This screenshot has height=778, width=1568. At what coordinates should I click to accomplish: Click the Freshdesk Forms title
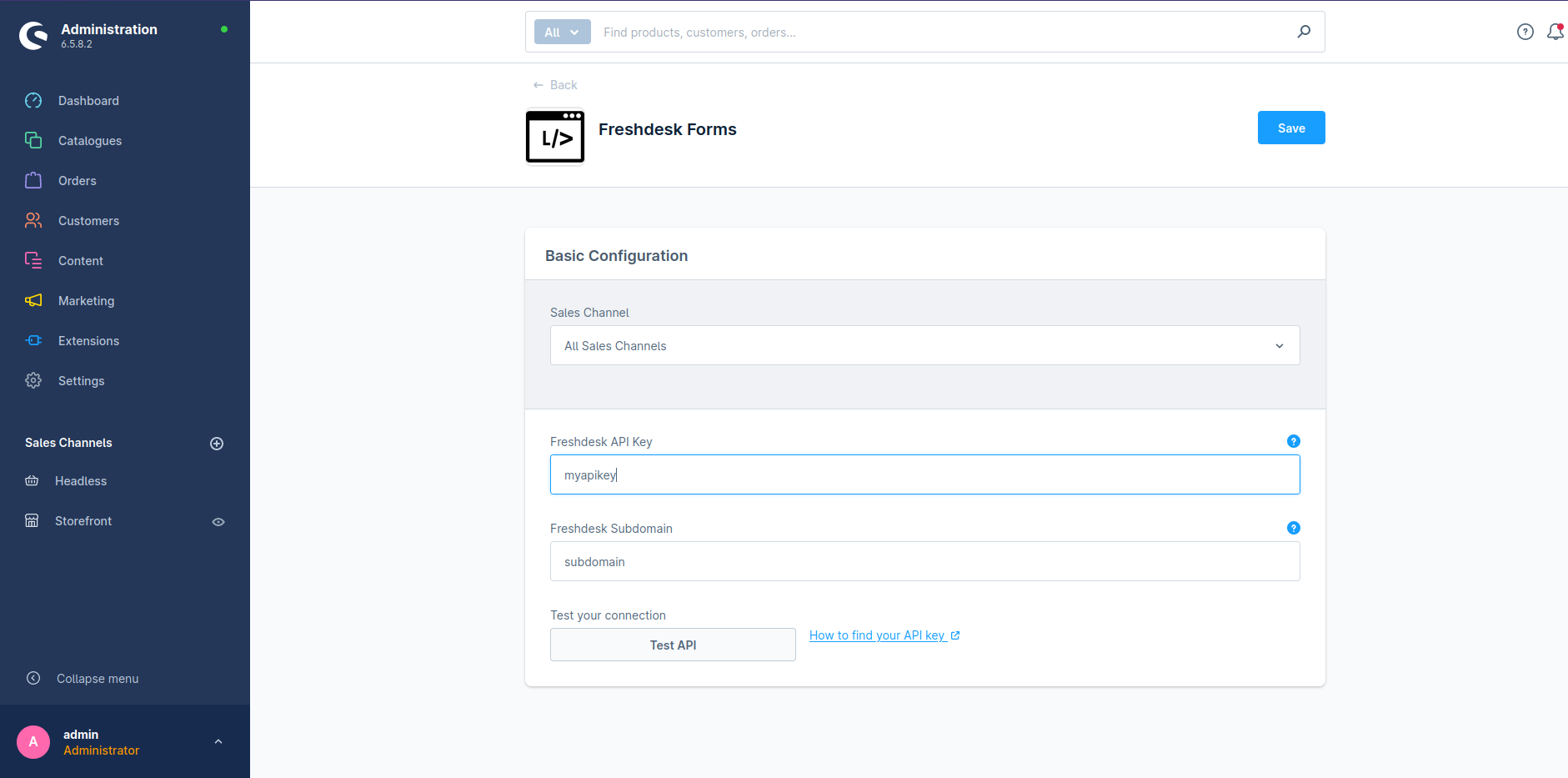pos(668,129)
